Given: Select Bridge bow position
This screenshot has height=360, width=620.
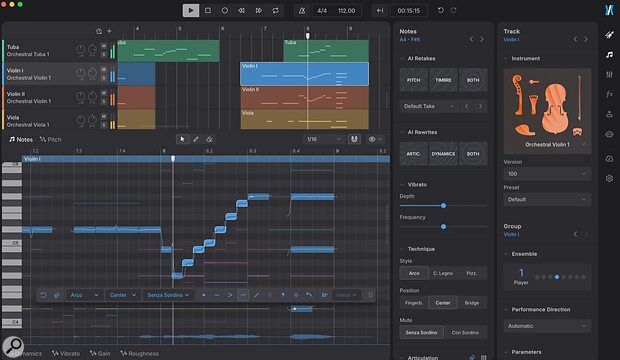Looking at the screenshot, I should coord(472,303).
